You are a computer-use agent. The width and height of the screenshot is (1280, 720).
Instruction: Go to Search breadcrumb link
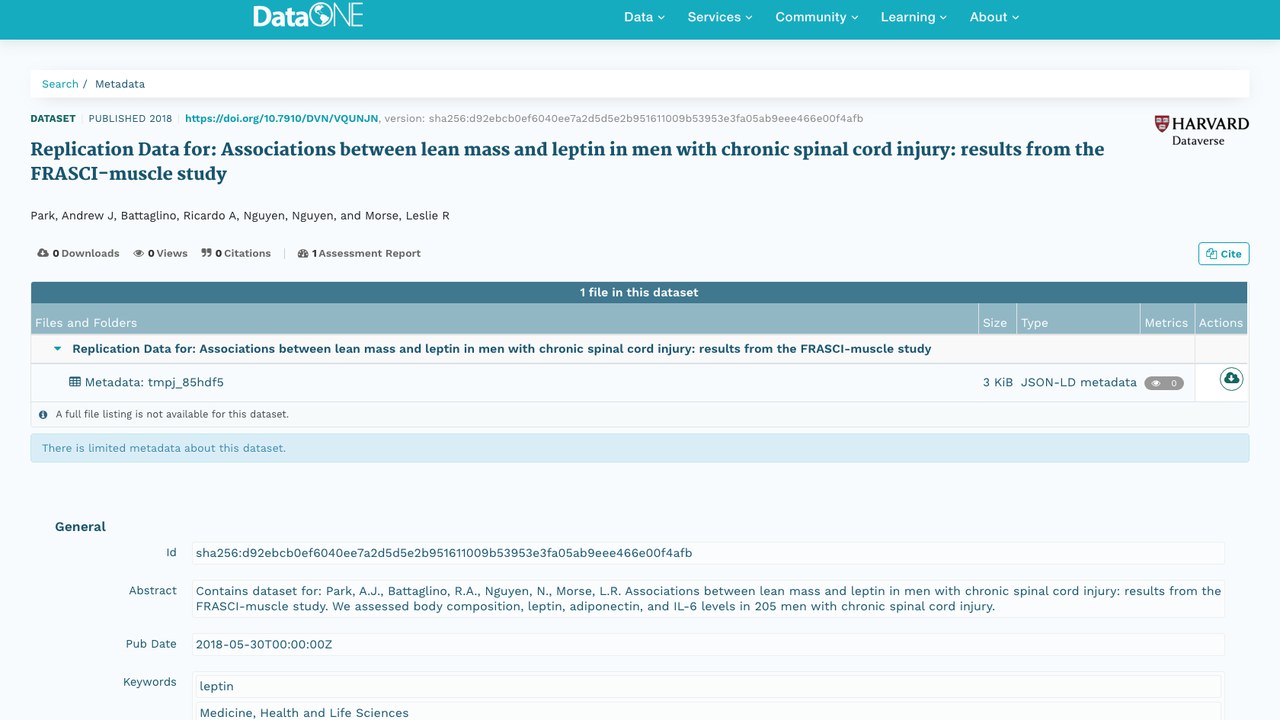point(60,84)
